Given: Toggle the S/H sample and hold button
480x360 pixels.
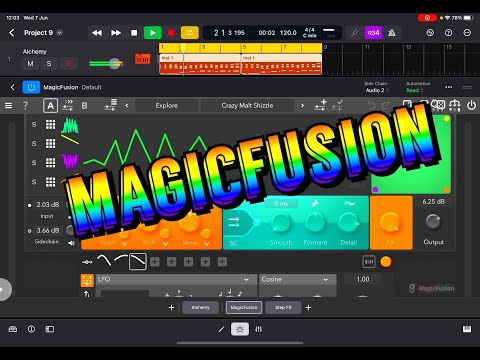Looking at the screenshot, I should coord(369,262).
